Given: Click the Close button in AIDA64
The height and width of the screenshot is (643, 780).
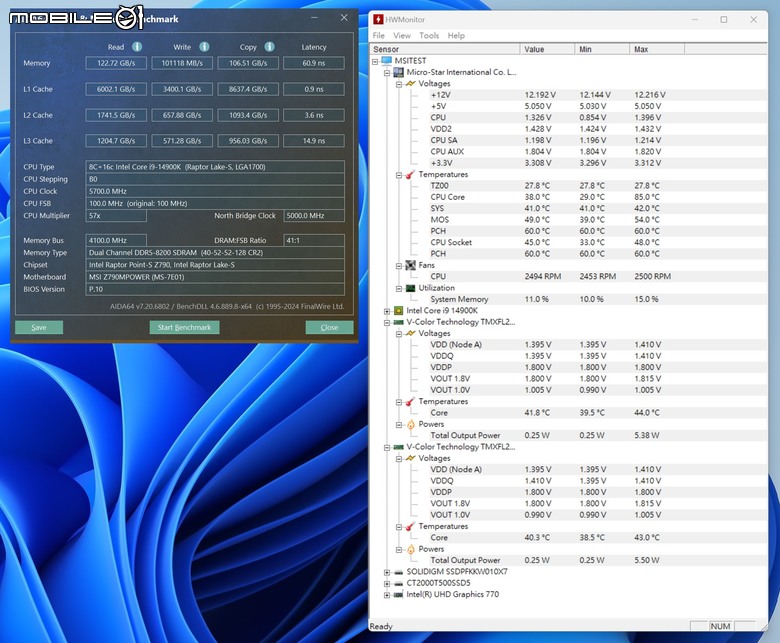Looking at the screenshot, I should click(329, 327).
